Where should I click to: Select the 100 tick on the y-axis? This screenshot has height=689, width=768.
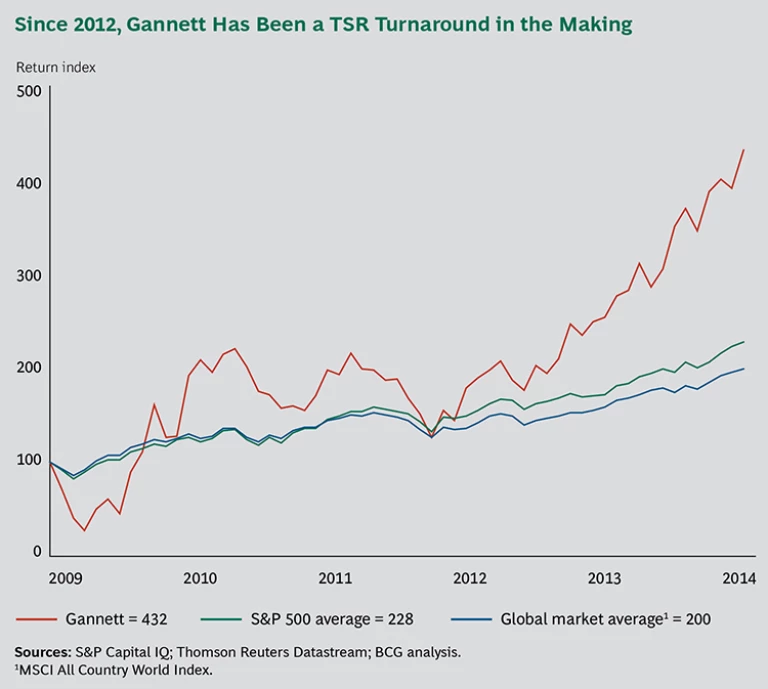click(30, 460)
